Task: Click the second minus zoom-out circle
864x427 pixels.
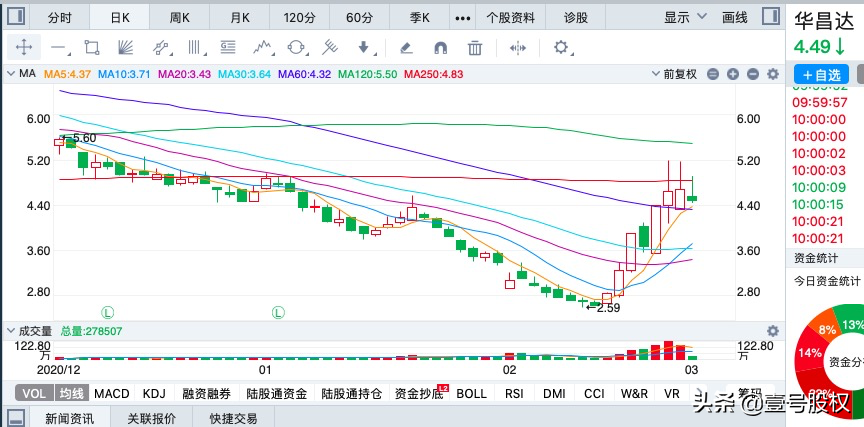Action: coord(753,74)
